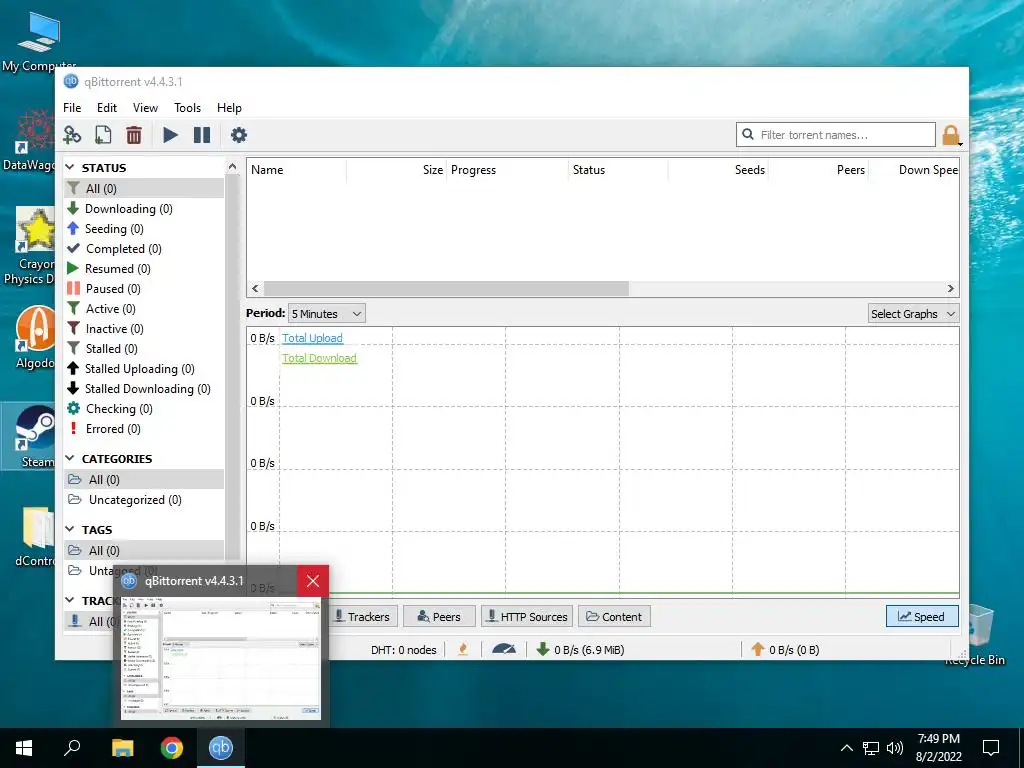Select All (0) under STATUS

(144, 189)
